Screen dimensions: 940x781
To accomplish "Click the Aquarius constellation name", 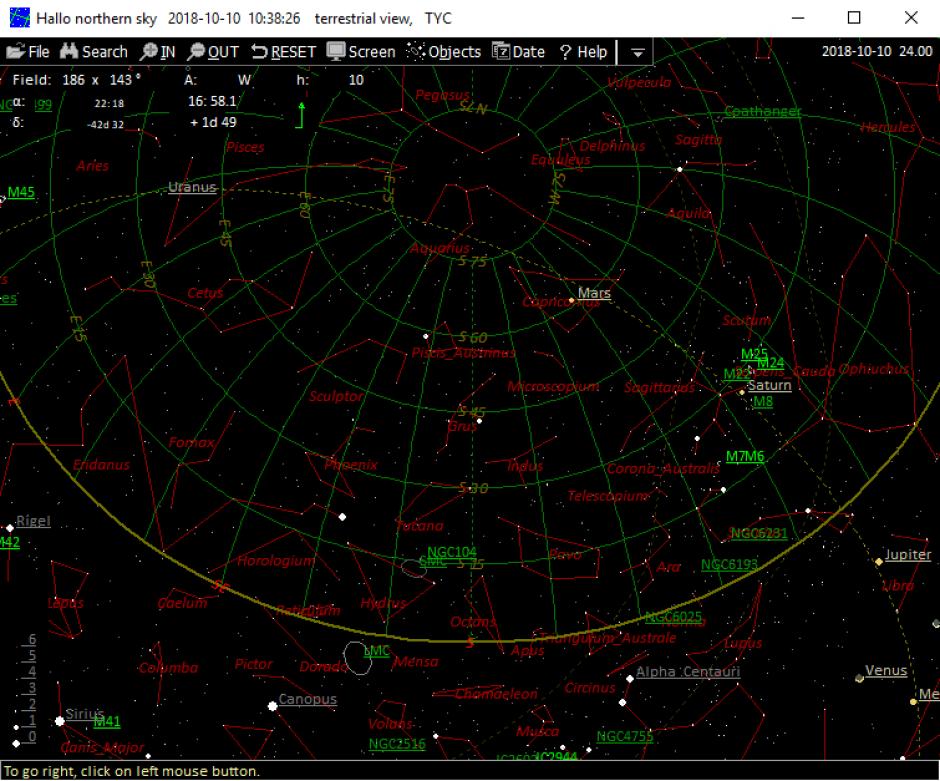I will pos(439,248).
